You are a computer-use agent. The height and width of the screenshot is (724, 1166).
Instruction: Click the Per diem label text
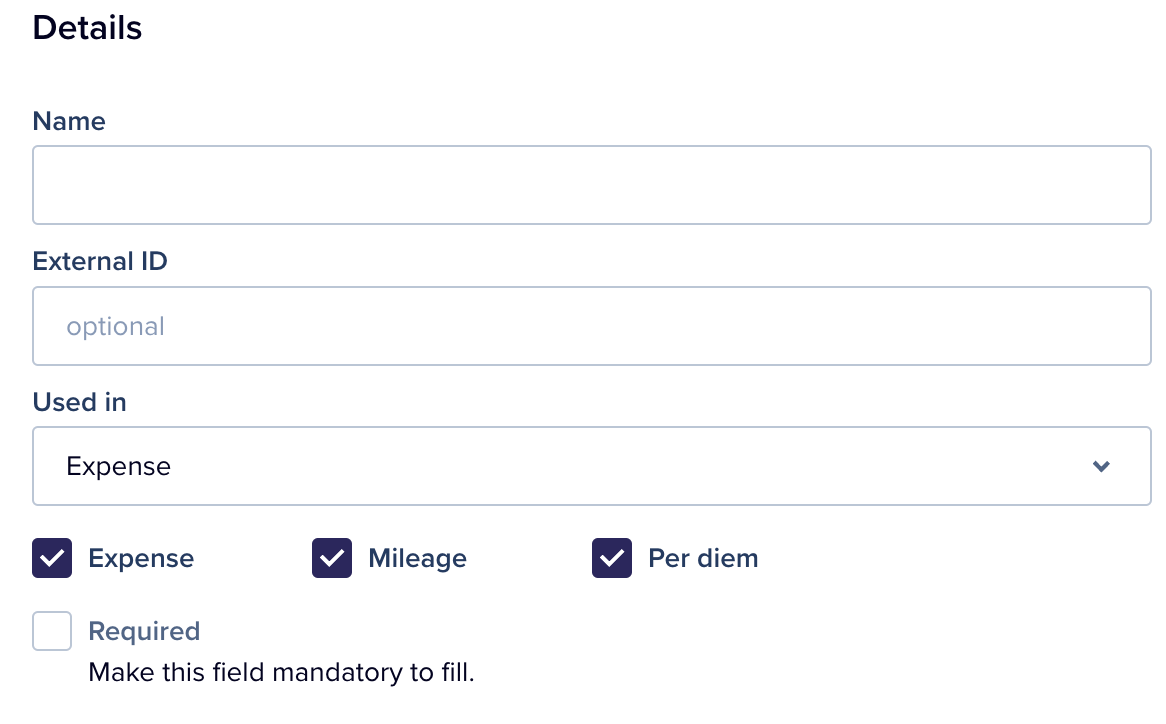(x=703, y=558)
